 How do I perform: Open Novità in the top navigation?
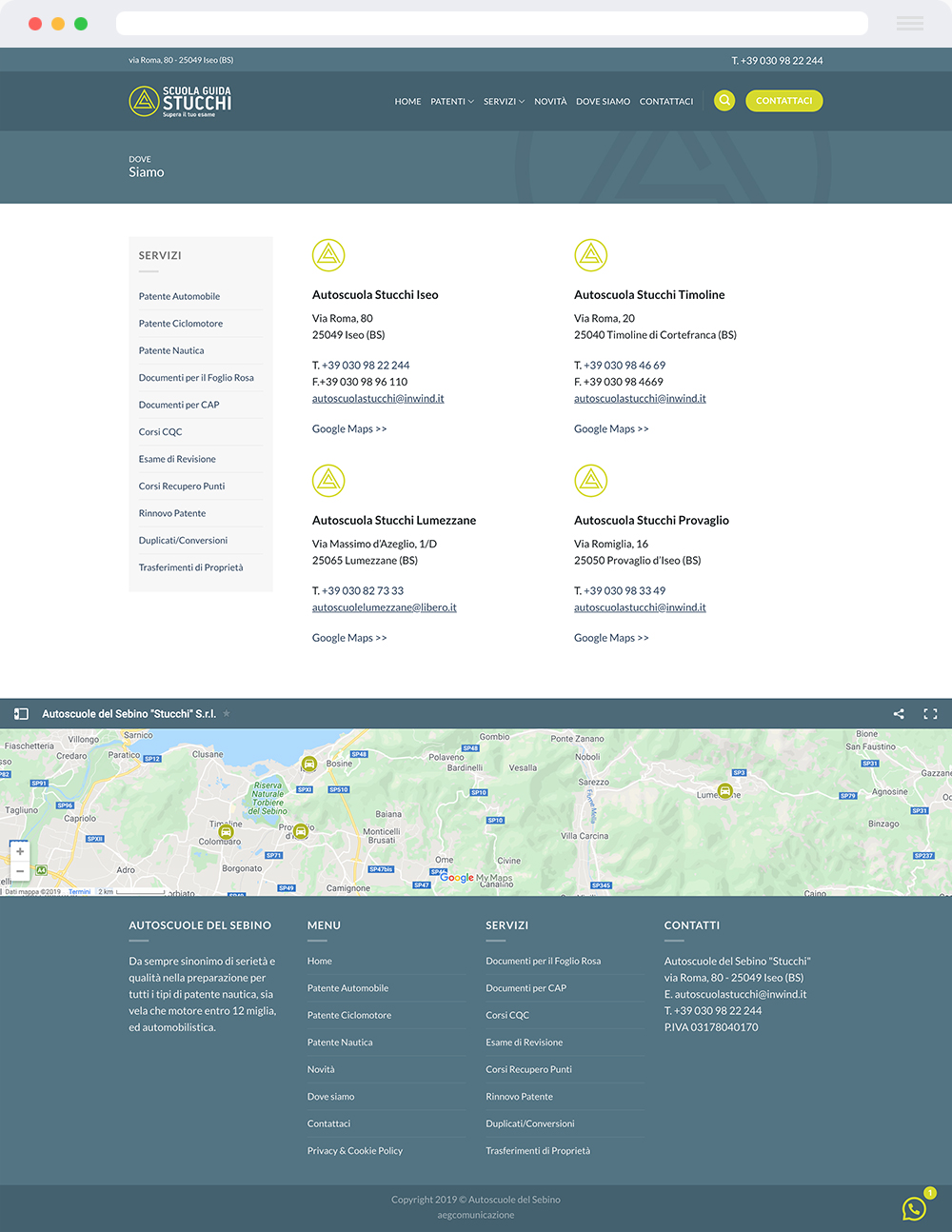(550, 101)
